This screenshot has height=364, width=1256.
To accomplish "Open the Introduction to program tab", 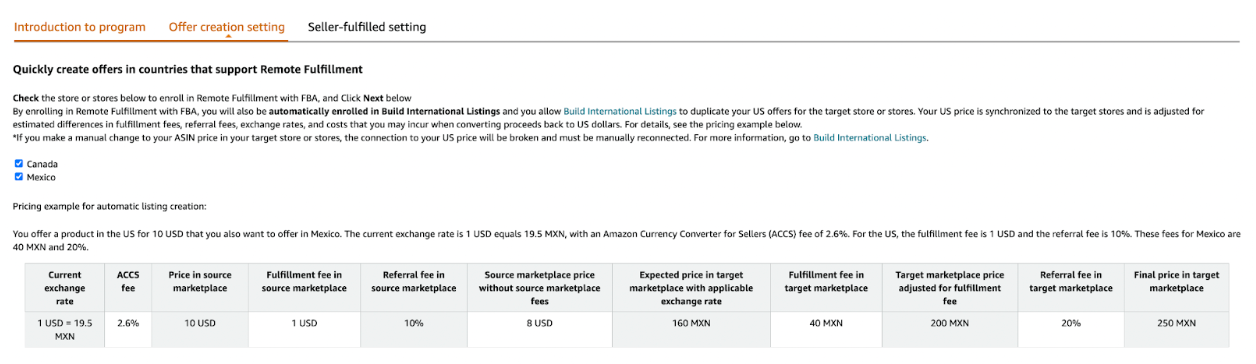I will pyautogui.click(x=80, y=27).
